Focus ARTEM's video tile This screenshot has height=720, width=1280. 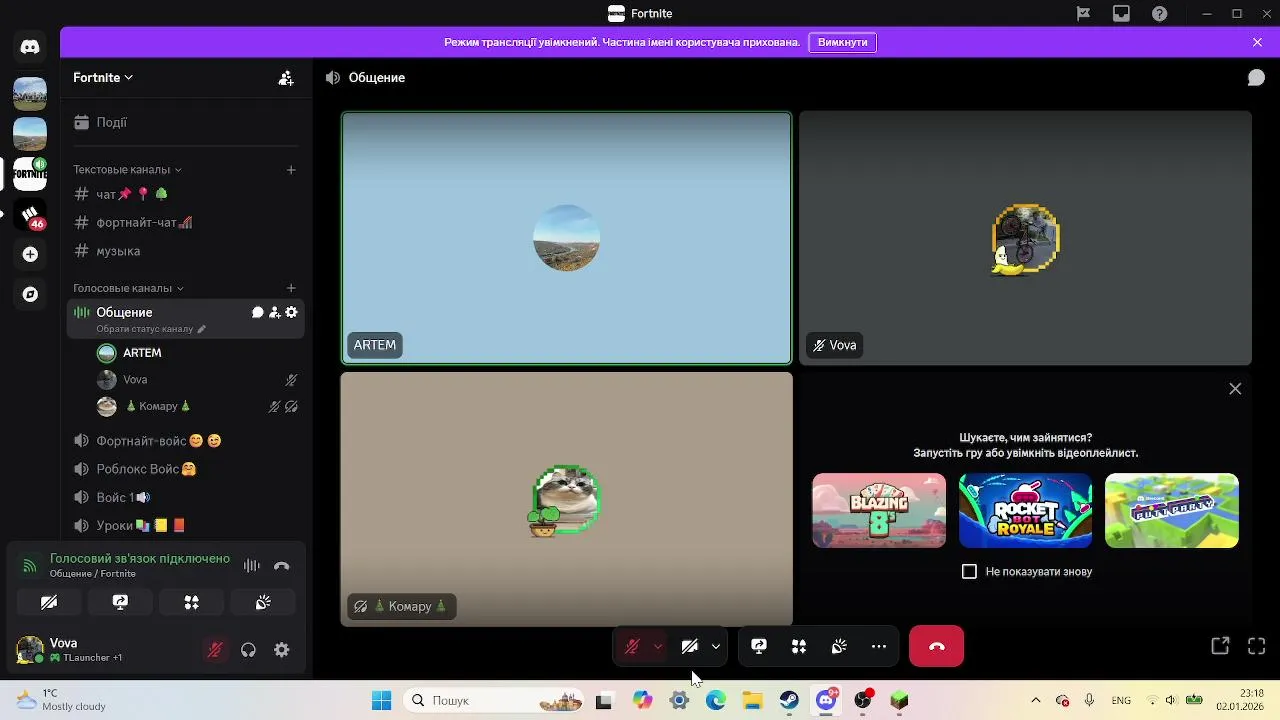[566, 238]
